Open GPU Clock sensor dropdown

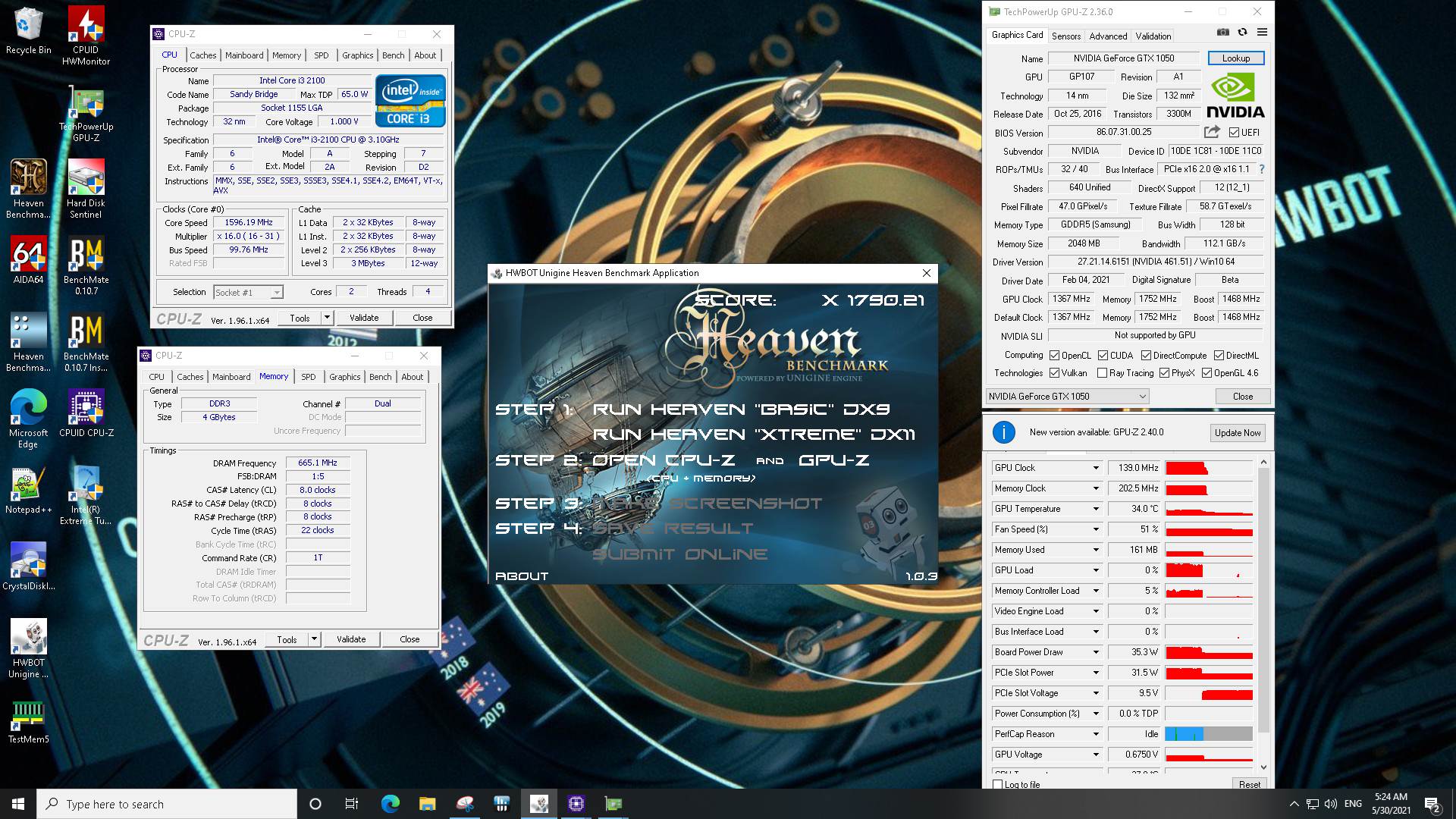coord(1096,468)
